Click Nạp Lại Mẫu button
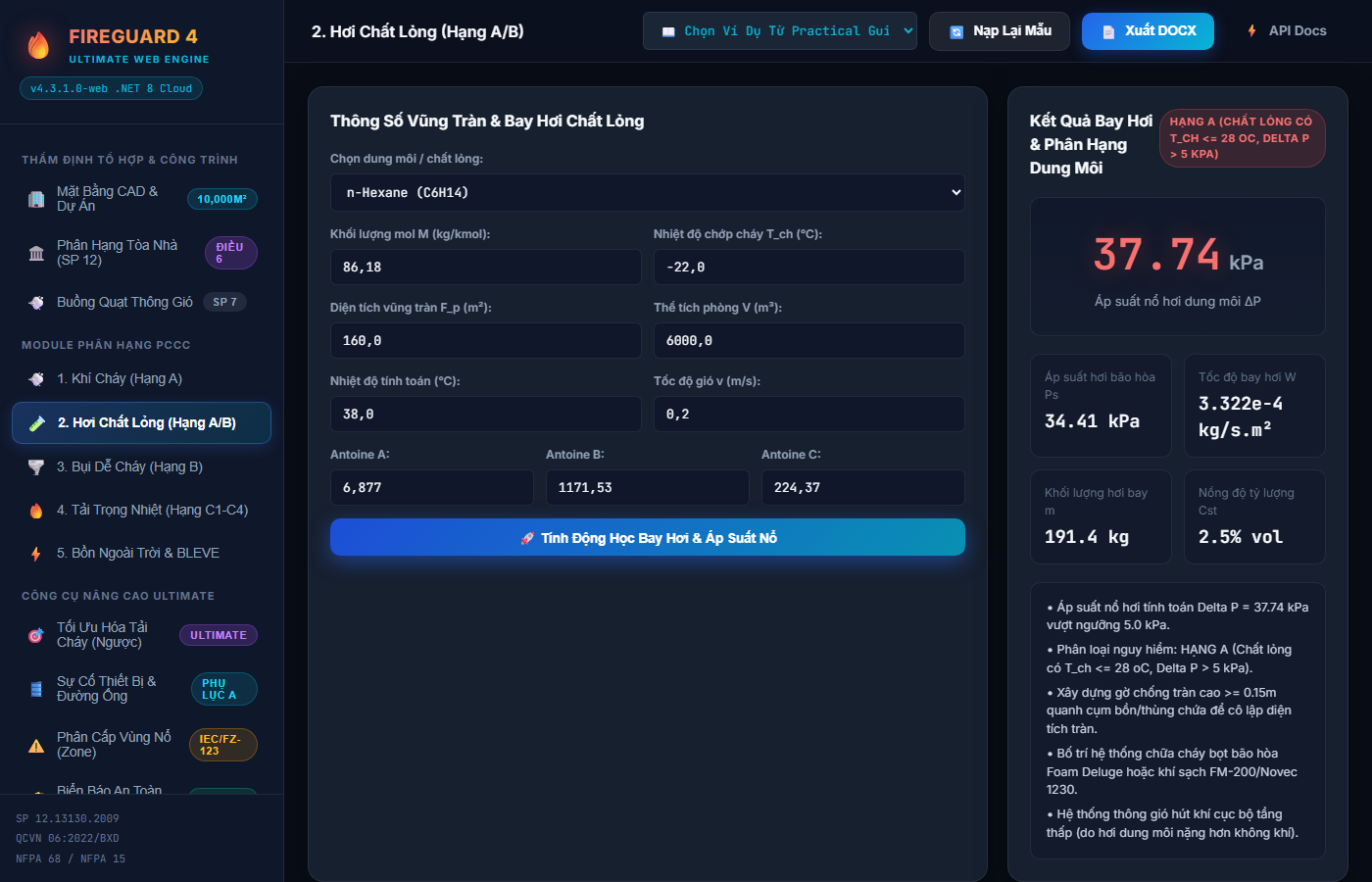Viewport: 1372px width, 882px height. coord(1000,31)
